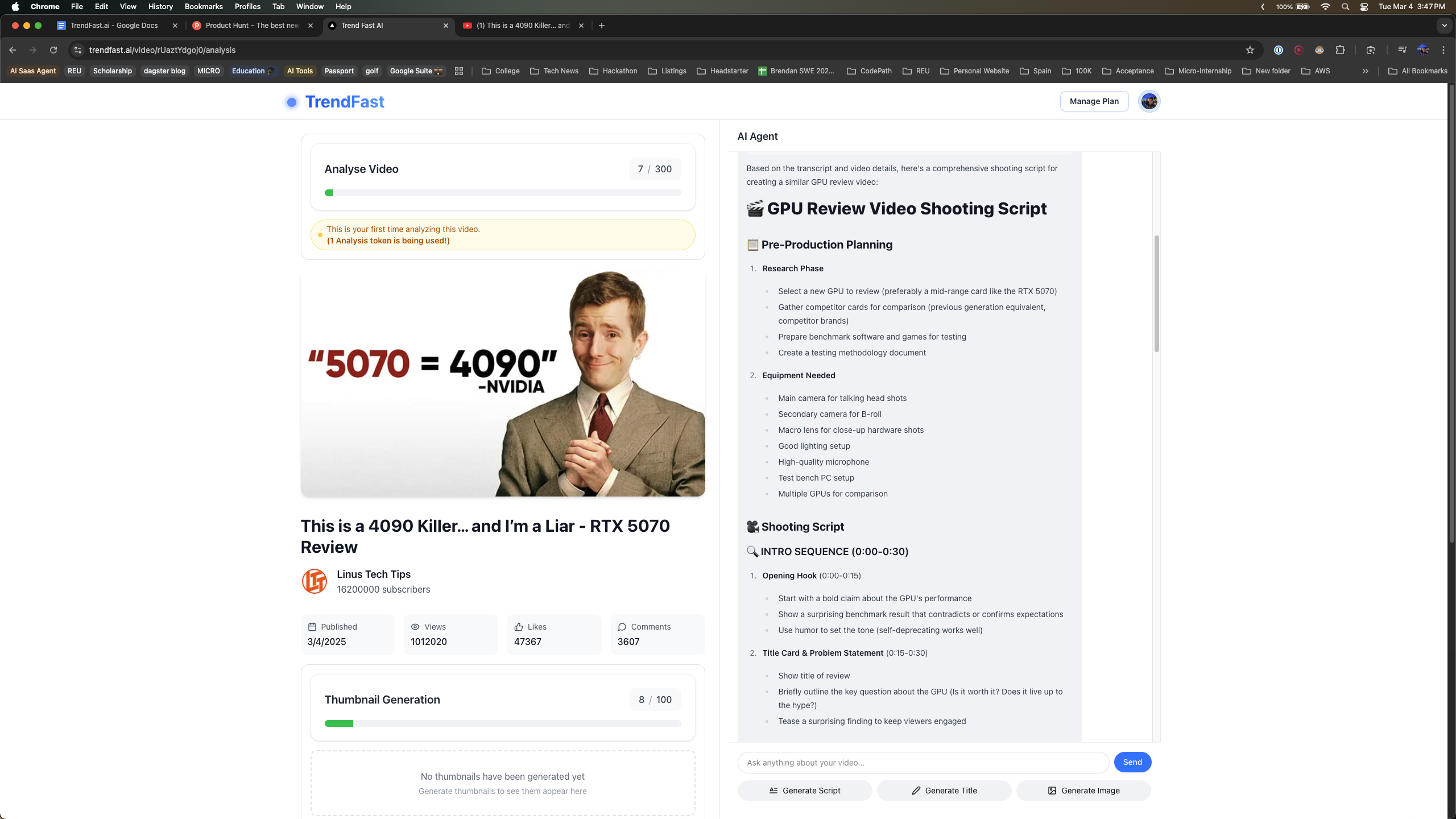Screen dimensions: 1456x819
Task: Open the user profile avatar
Action: point(1149,101)
